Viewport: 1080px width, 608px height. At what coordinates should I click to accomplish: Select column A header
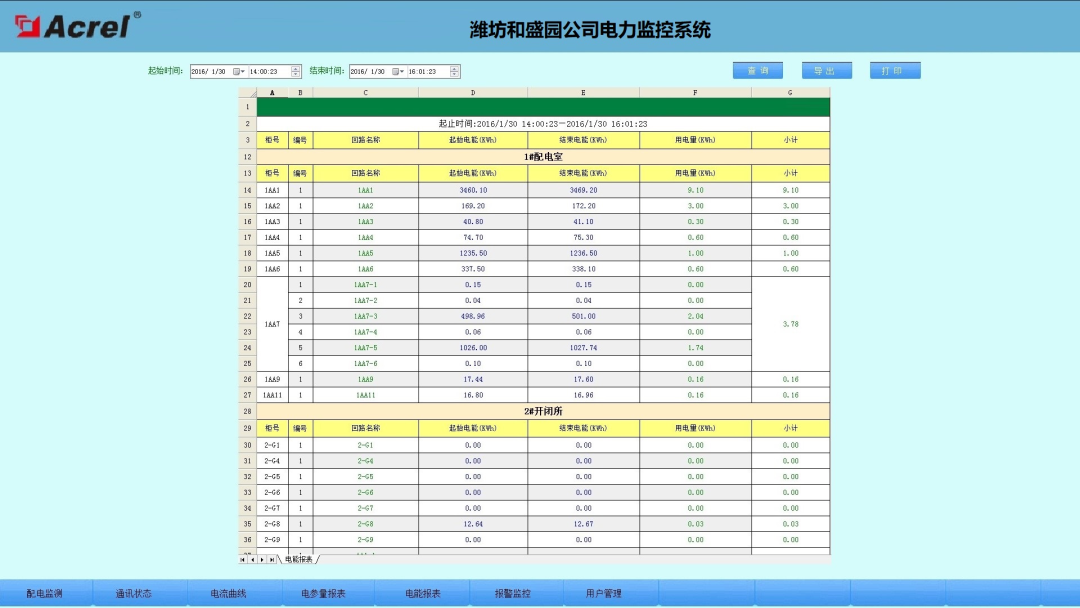pyautogui.click(x=272, y=93)
